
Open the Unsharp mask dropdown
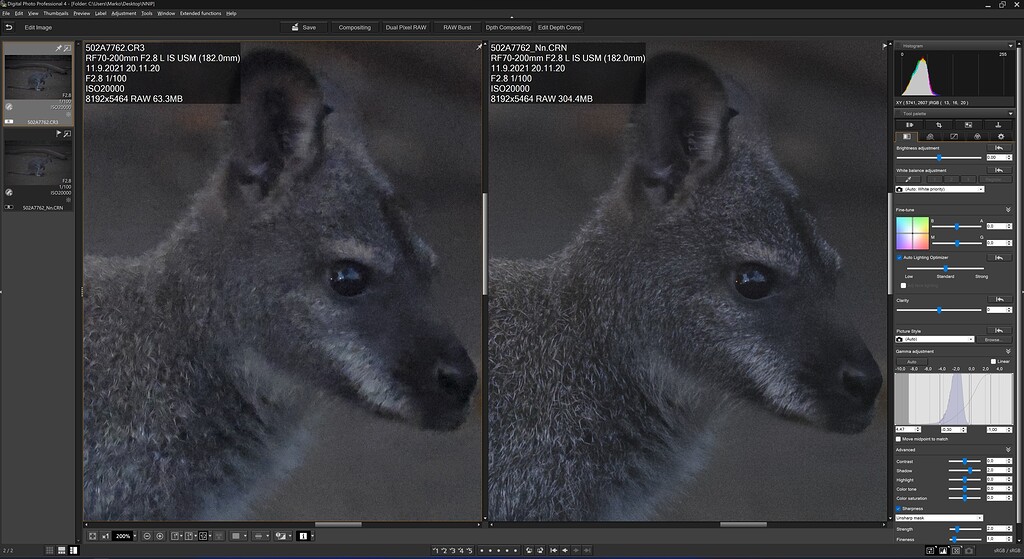point(939,518)
